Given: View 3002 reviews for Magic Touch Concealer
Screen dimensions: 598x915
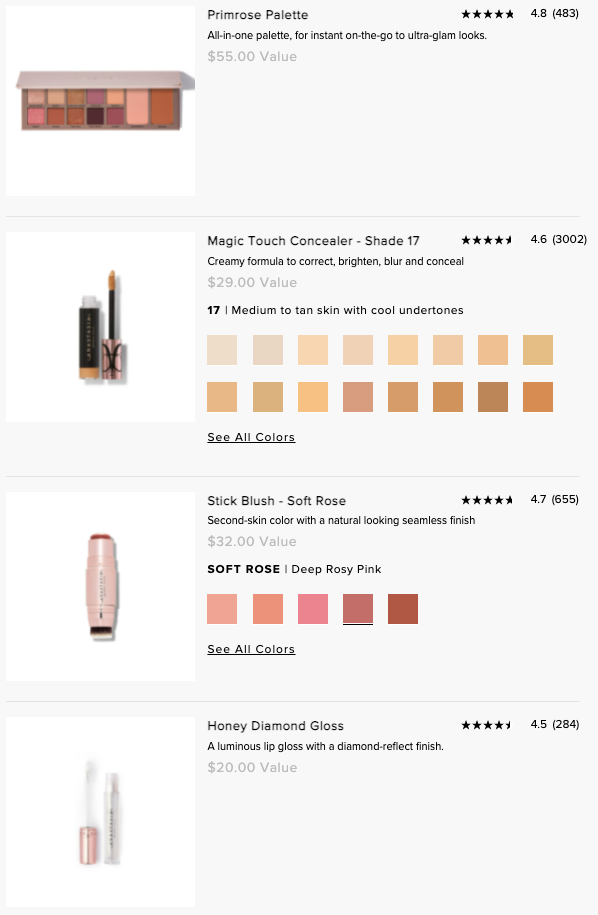Looking at the screenshot, I should point(571,240).
